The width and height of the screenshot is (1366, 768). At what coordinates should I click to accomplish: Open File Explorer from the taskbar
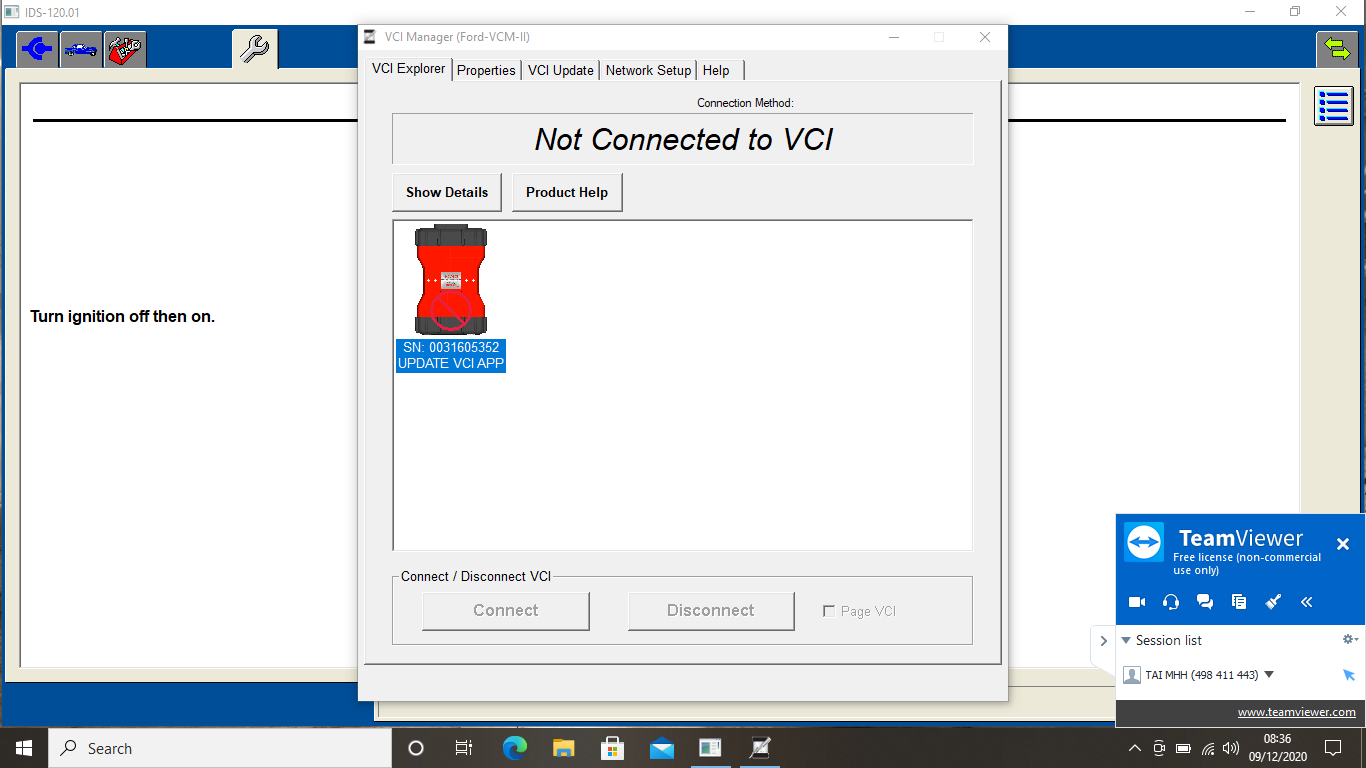pyautogui.click(x=563, y=748)
